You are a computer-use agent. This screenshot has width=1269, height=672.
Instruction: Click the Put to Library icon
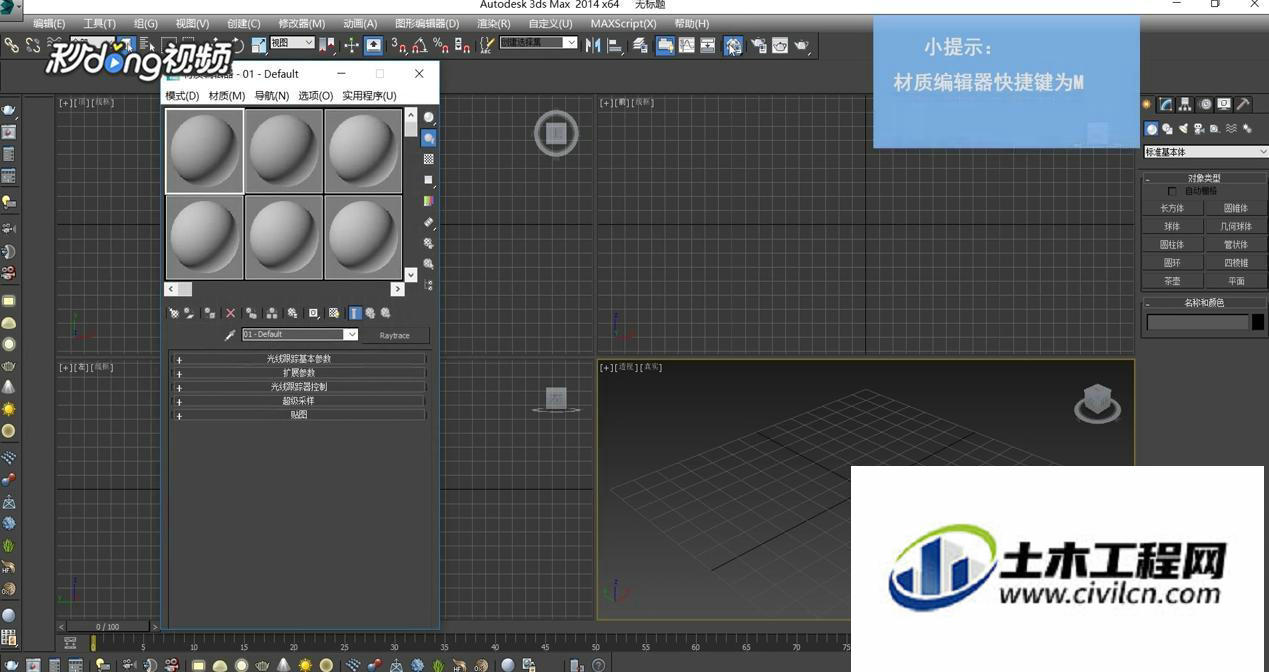pos(292,313)
